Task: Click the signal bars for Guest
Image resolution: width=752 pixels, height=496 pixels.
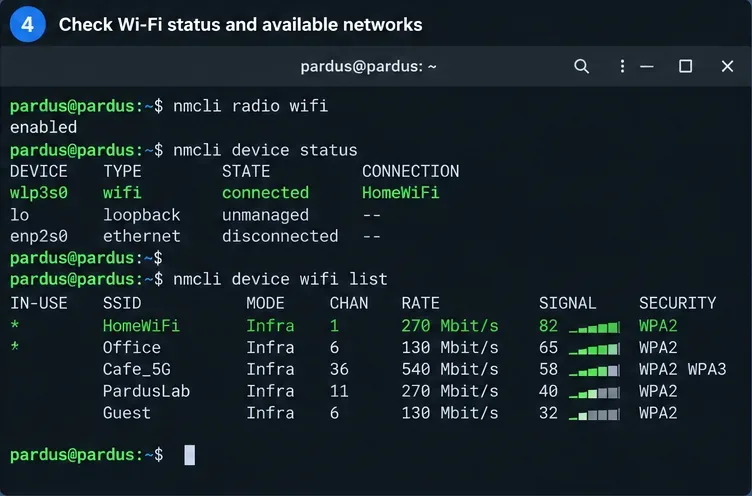Action: point(594,415)
